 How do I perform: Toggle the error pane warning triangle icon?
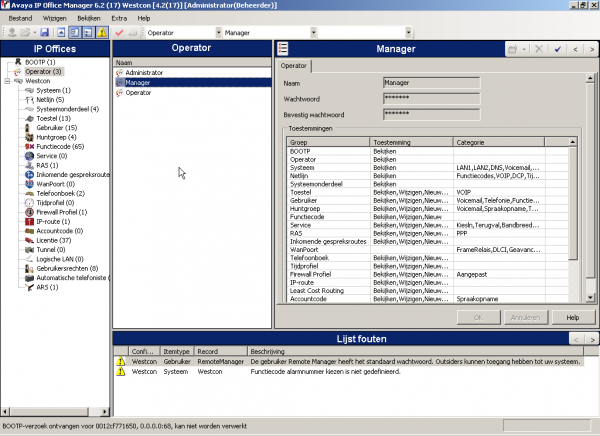click(102, 33)
